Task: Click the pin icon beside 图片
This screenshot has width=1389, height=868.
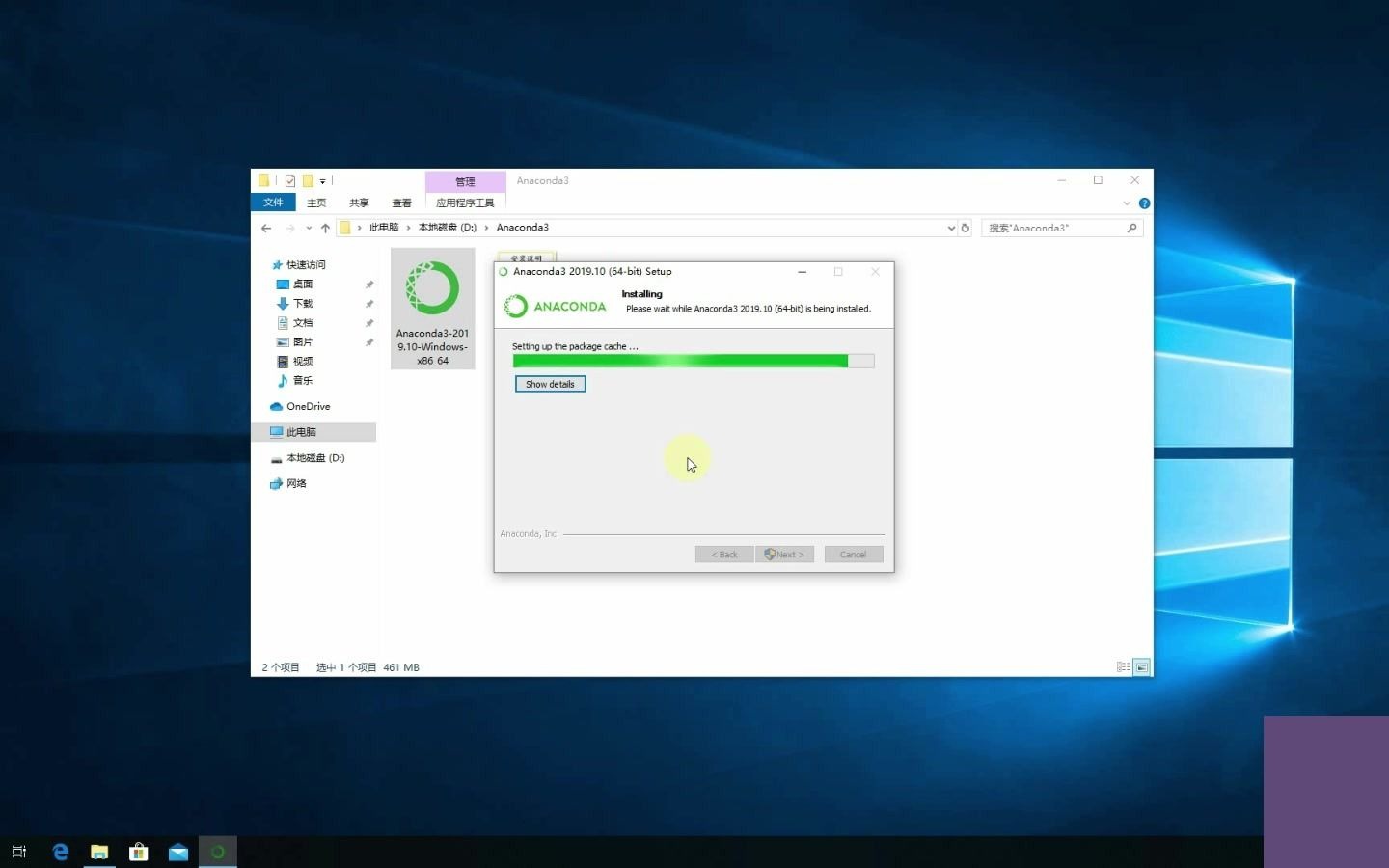Action: pyautogui.click(x=368, y=342)
